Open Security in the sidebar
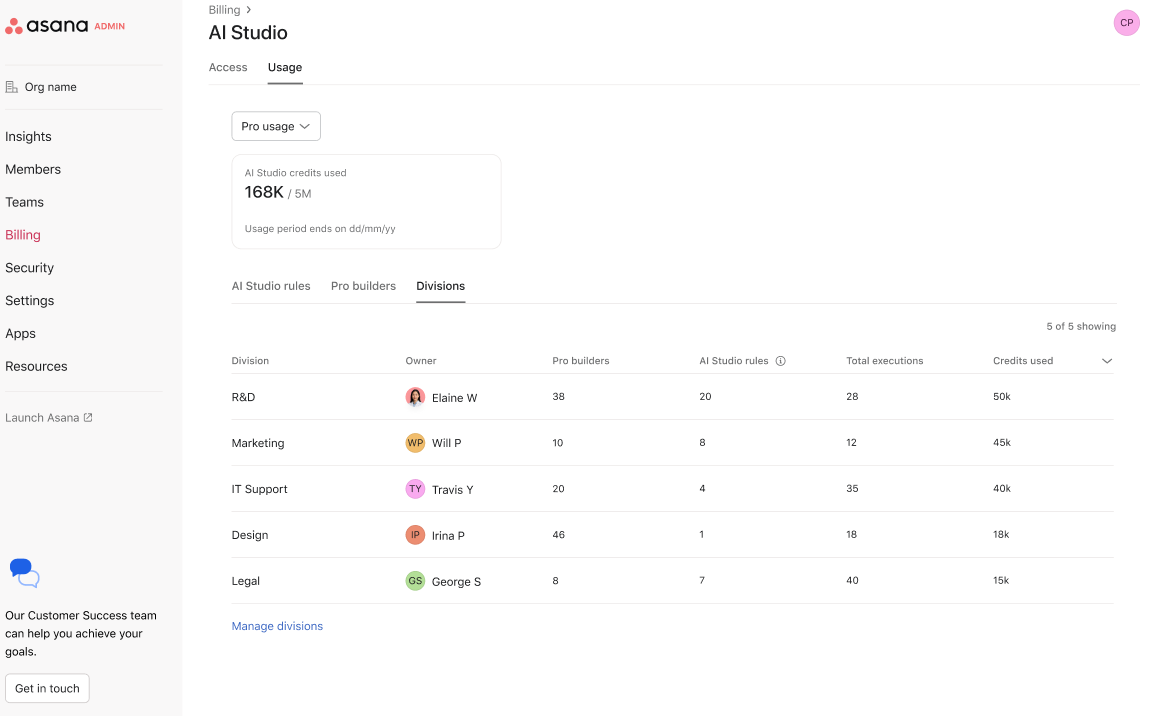1157x716 pixels. click(30, 268)
